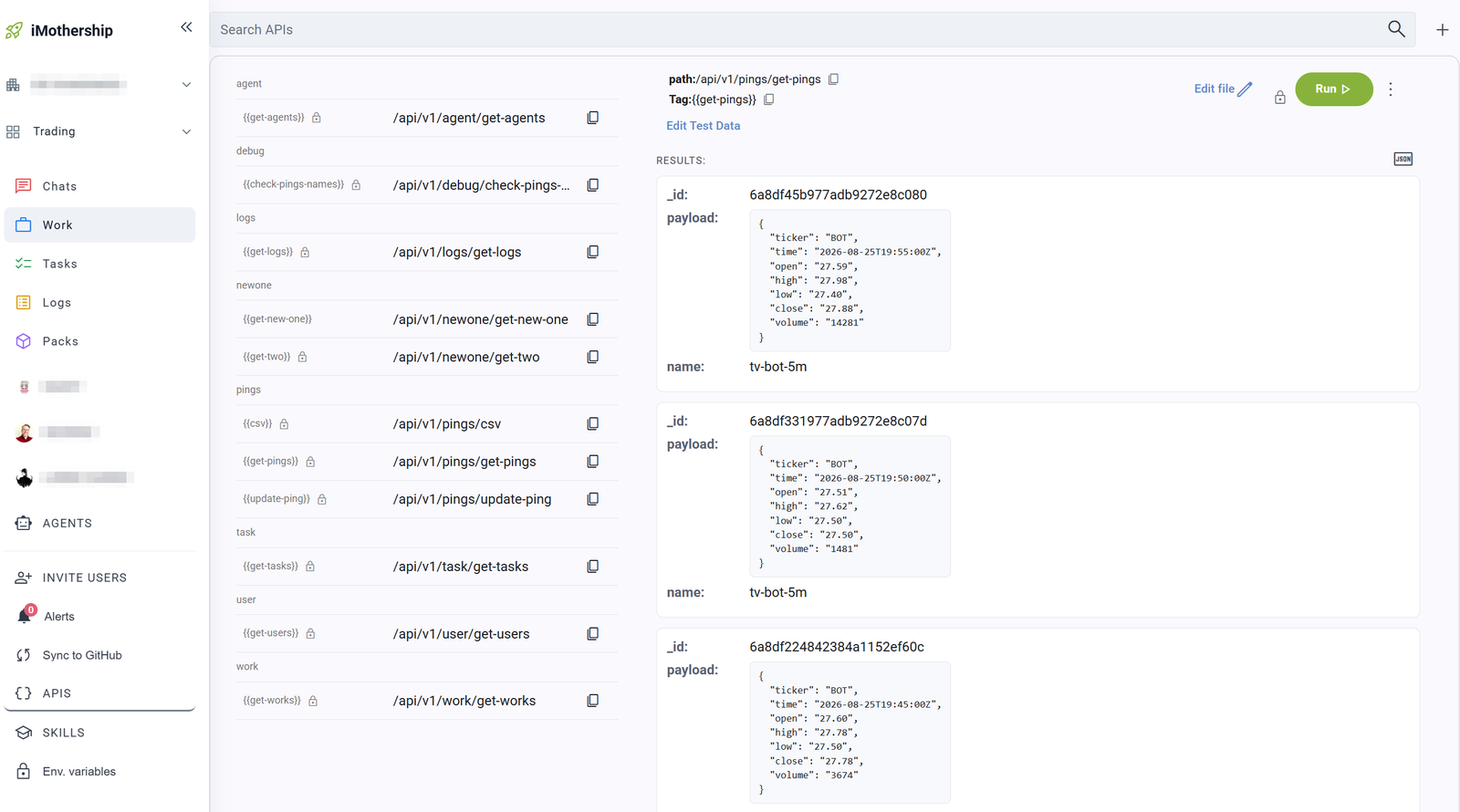Viewport: 1460px width, 812px height.
Task: Click Edit Test Data link
Action: [x=703, y=126]
